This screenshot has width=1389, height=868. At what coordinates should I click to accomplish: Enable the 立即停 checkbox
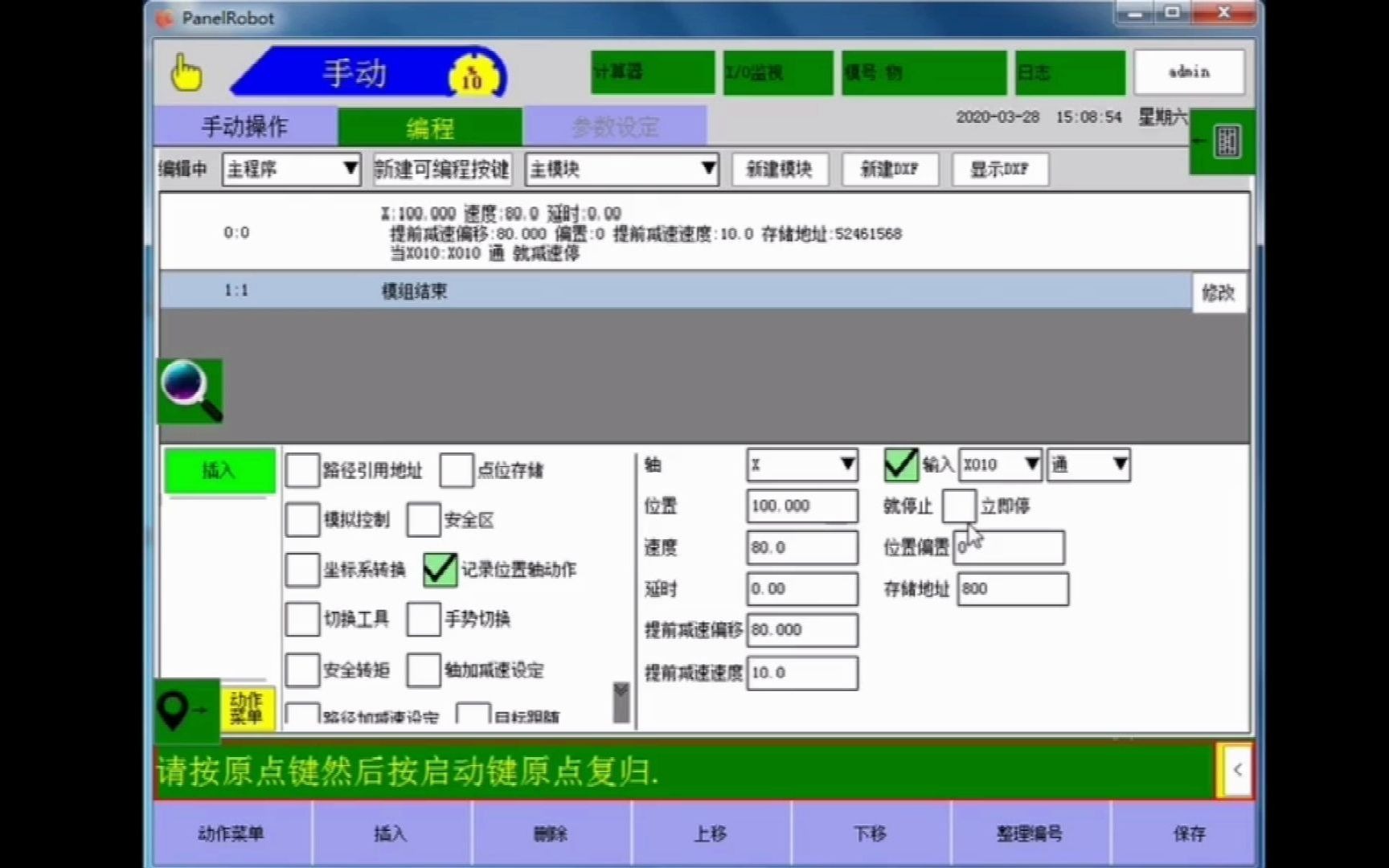click(958, 506)
